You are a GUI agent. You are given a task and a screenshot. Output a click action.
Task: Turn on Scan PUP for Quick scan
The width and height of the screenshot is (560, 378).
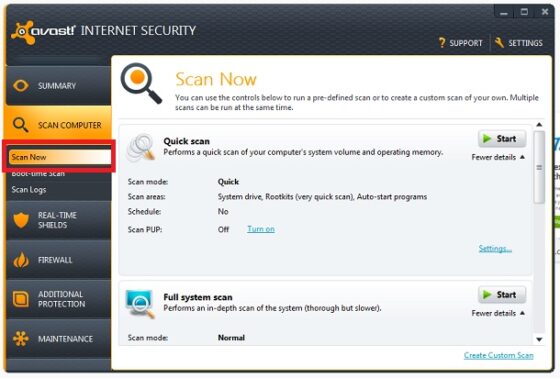(x=261, y=229)
